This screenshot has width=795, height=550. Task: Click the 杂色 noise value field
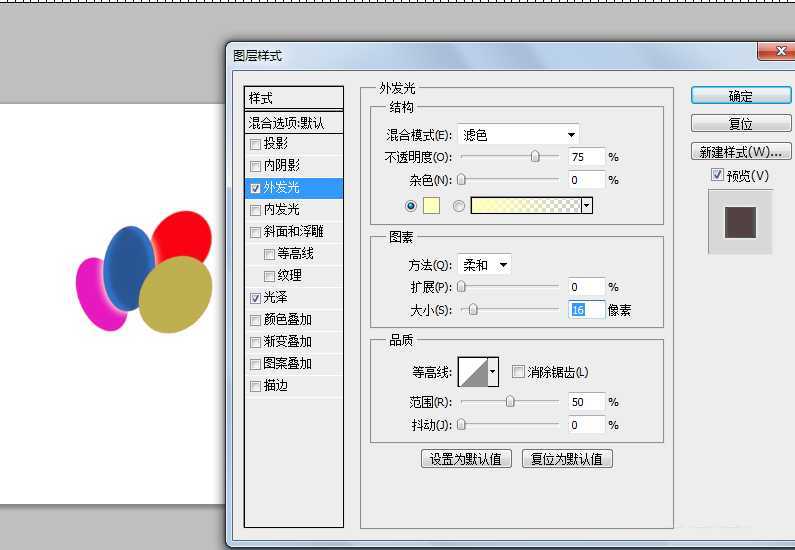tap(587, 180)
